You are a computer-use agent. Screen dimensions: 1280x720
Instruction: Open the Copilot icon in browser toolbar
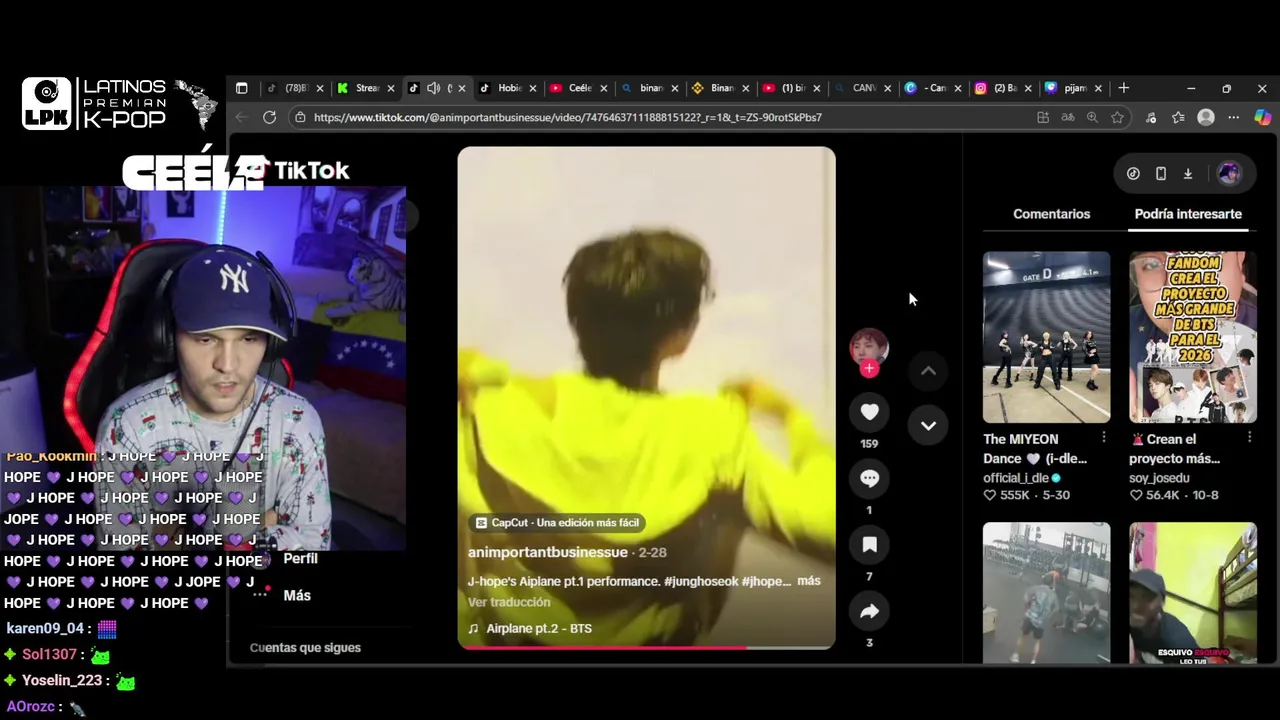coord(1262,117)
